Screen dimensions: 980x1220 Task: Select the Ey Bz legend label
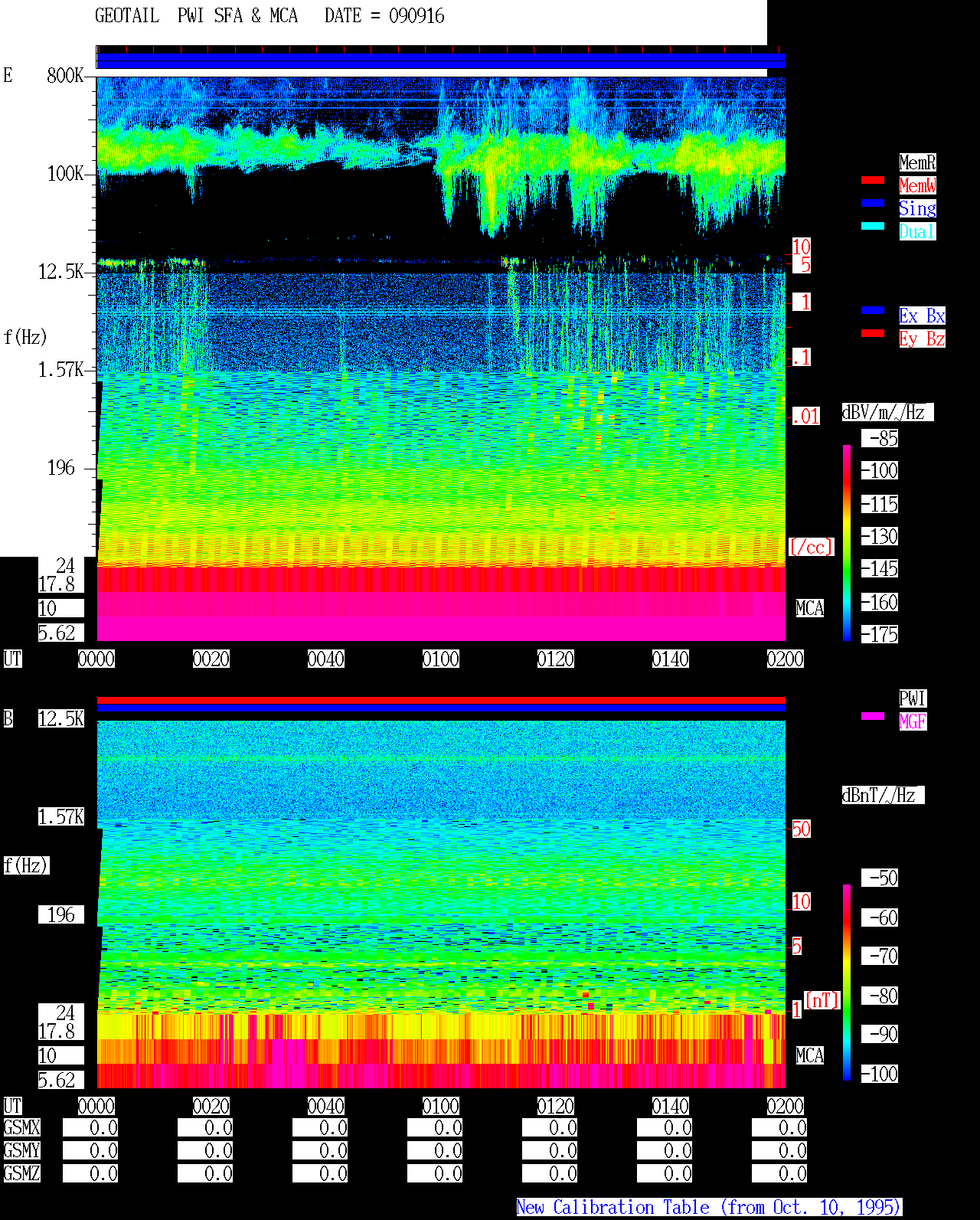tap(922, 339)
